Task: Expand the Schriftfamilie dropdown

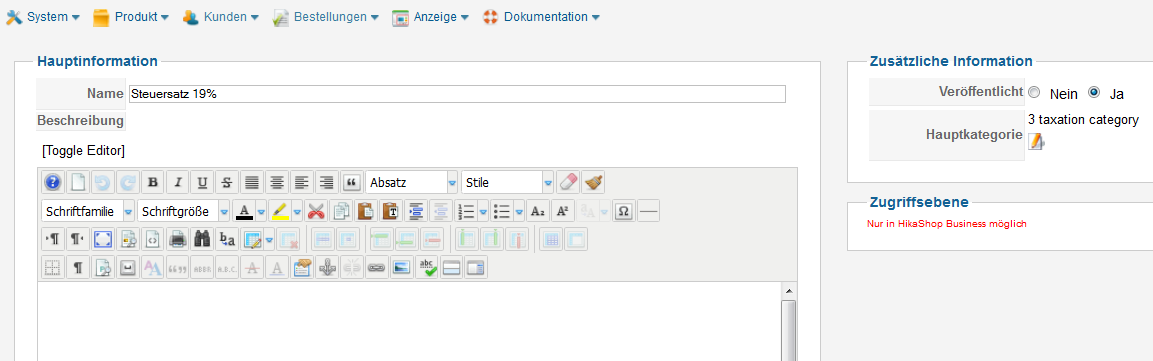Action: coord(88,212)
